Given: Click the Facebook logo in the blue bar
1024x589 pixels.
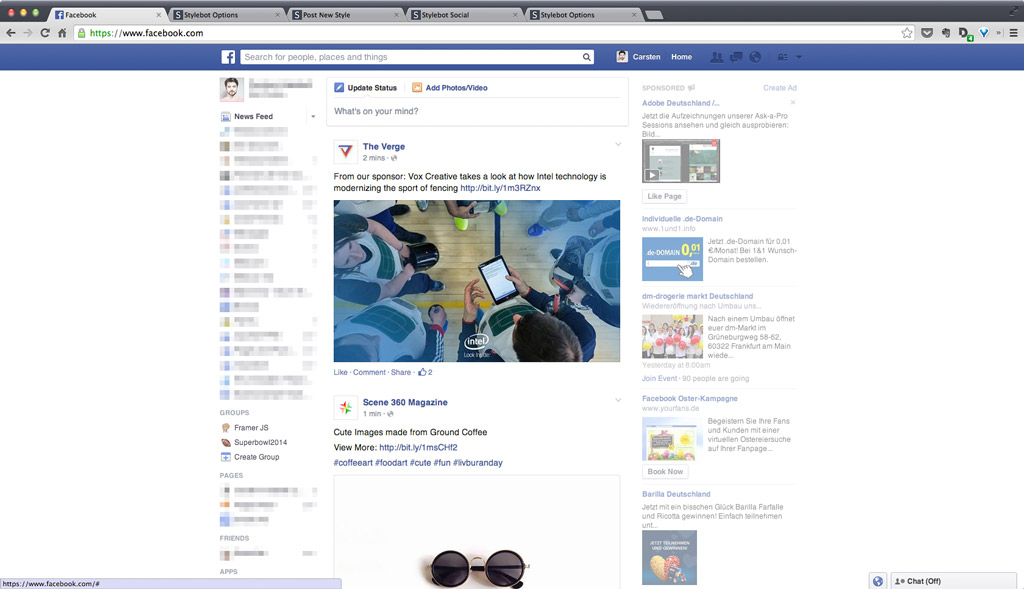Looking at the screenshot, I should [x=228, y=57].
